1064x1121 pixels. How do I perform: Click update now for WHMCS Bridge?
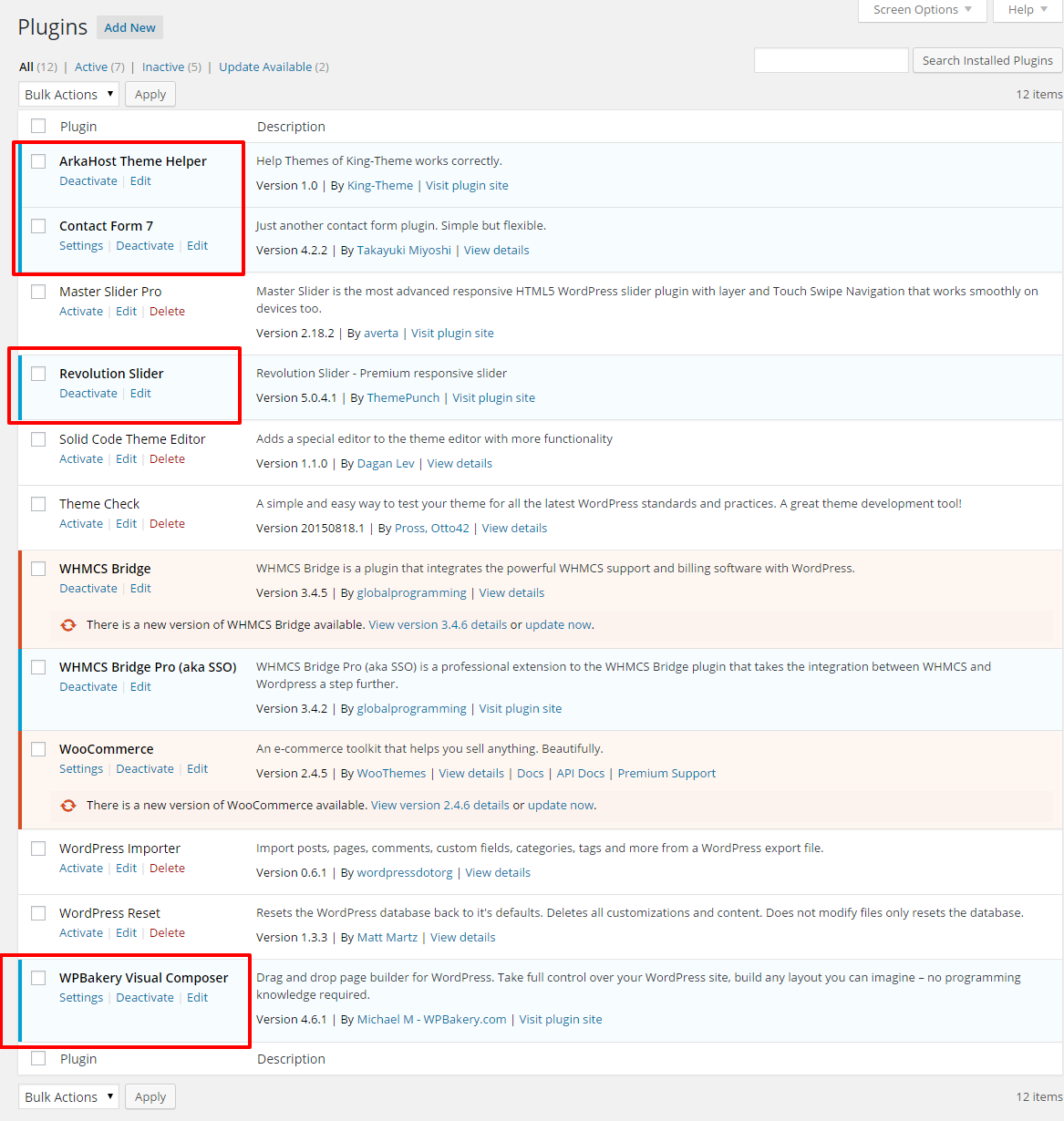(x=559, y=625)
